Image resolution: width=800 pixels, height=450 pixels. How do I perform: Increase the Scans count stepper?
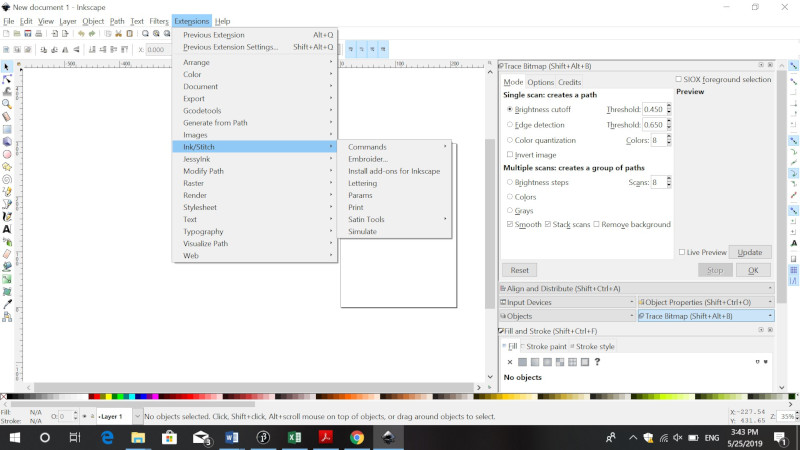tap(669, 180)
